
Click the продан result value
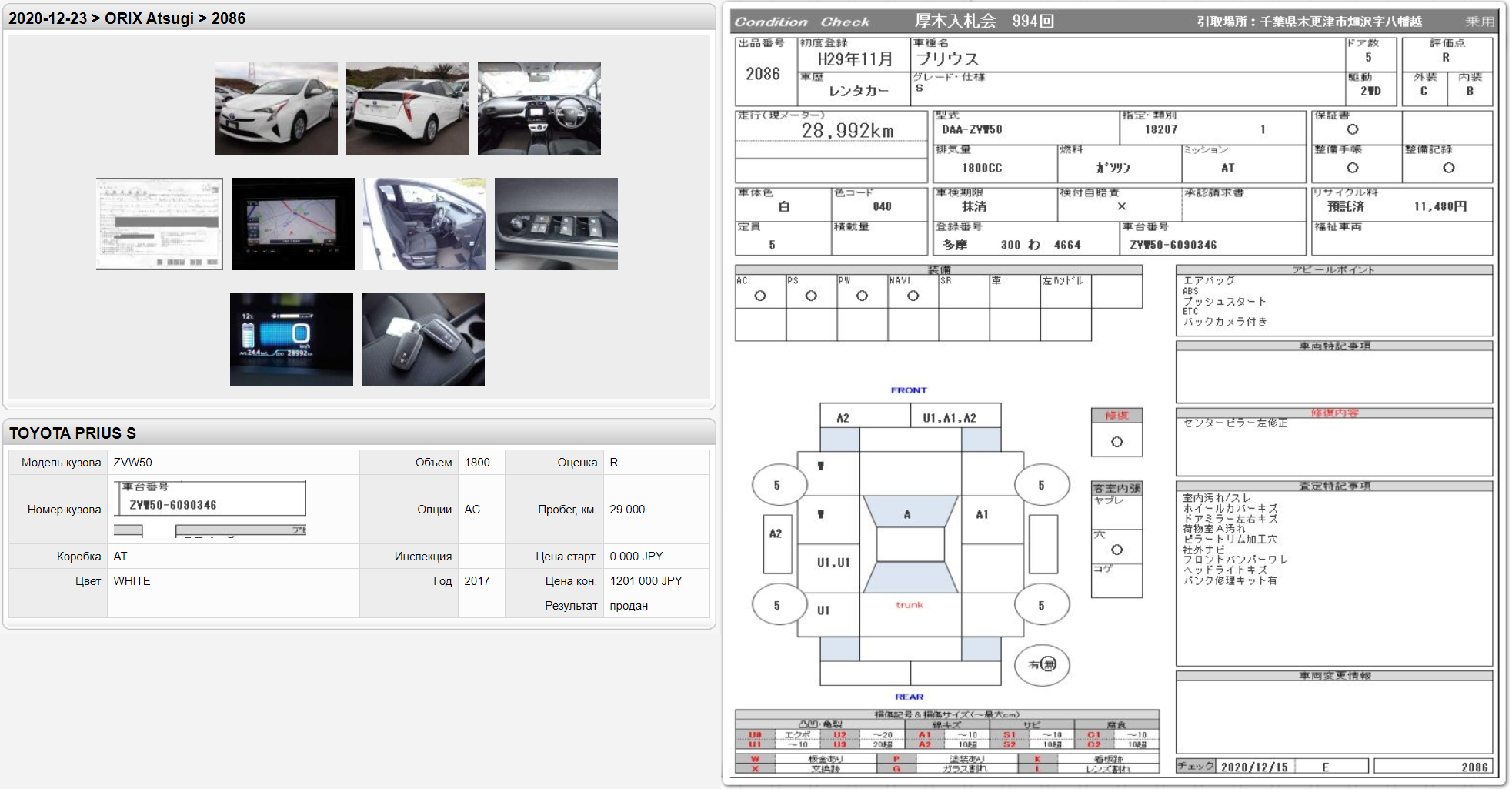click(629, 606)
